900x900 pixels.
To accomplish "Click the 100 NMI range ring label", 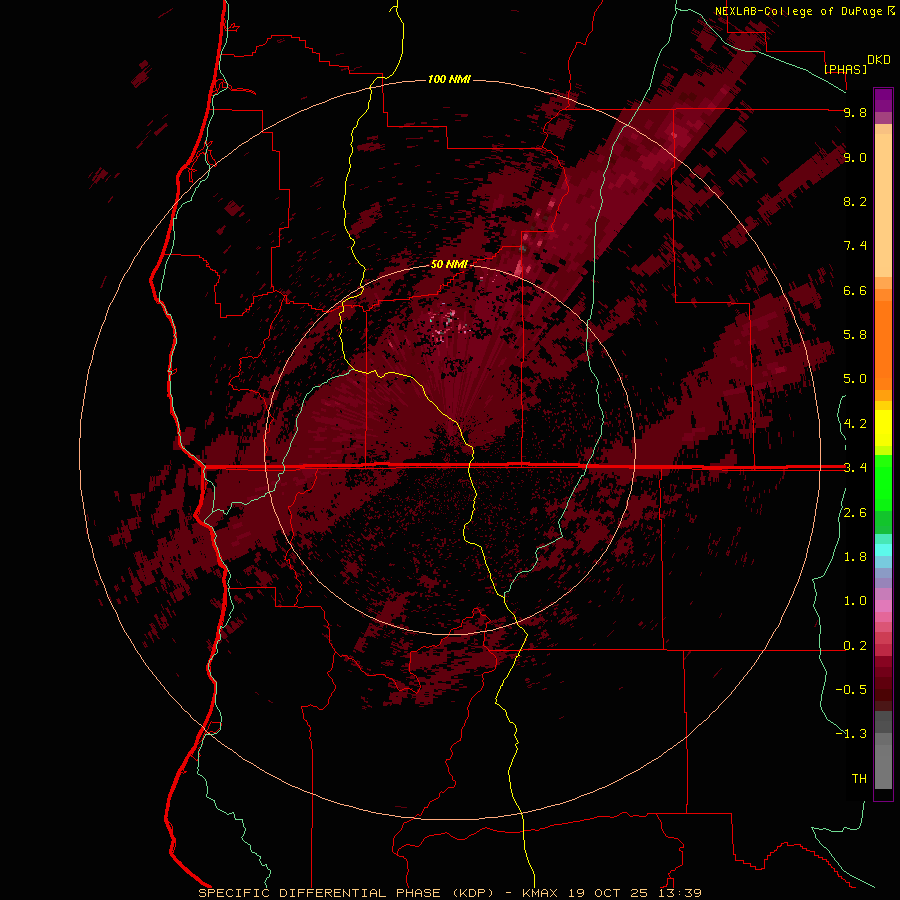I will click(449, 79).
